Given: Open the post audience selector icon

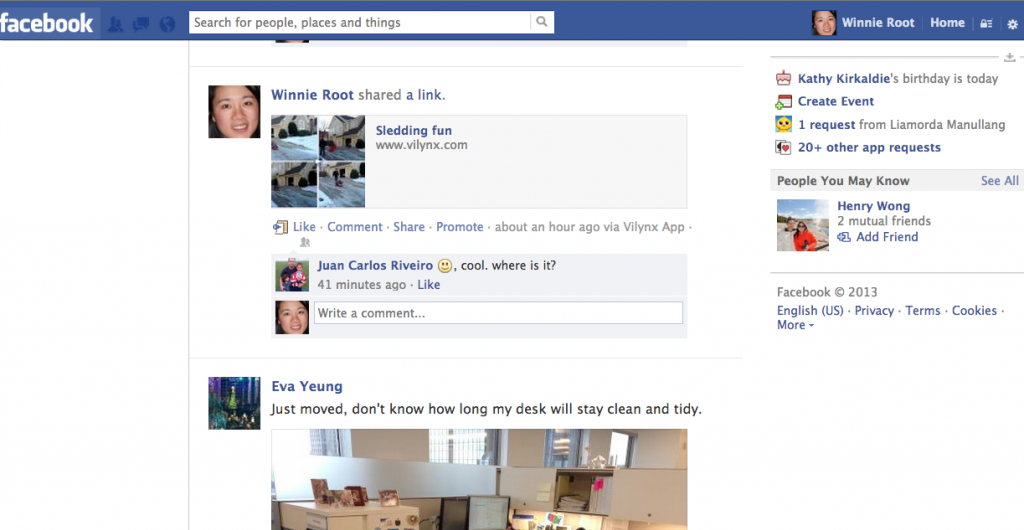Looking at the screenshot, I should [304, 242].
